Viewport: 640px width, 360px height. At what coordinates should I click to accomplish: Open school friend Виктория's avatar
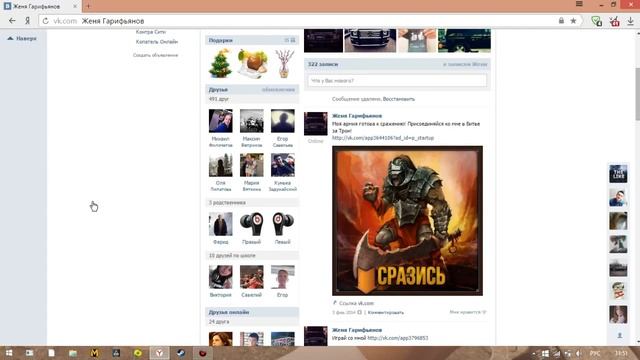pyautogui.click(x=220, y=277)
